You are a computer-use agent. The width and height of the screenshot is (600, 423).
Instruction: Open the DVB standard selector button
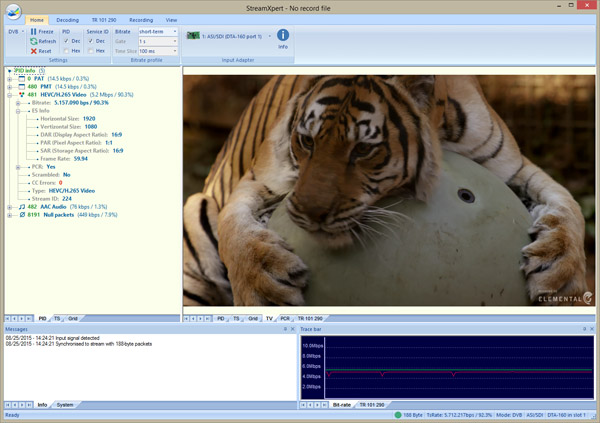tap(13, 31)
